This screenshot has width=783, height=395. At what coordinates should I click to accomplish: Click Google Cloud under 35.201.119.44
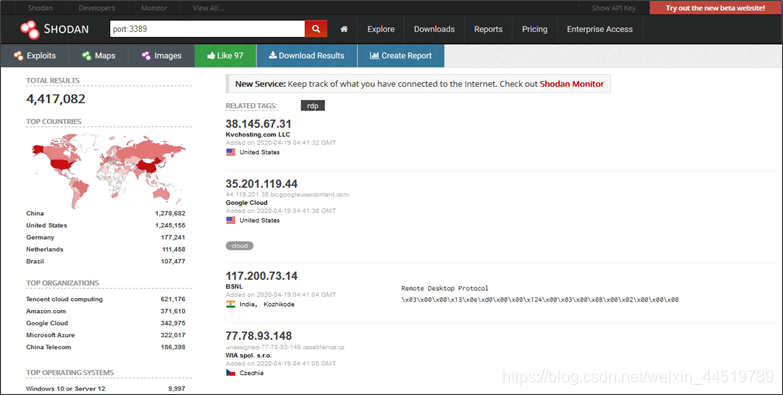[247, 203]
